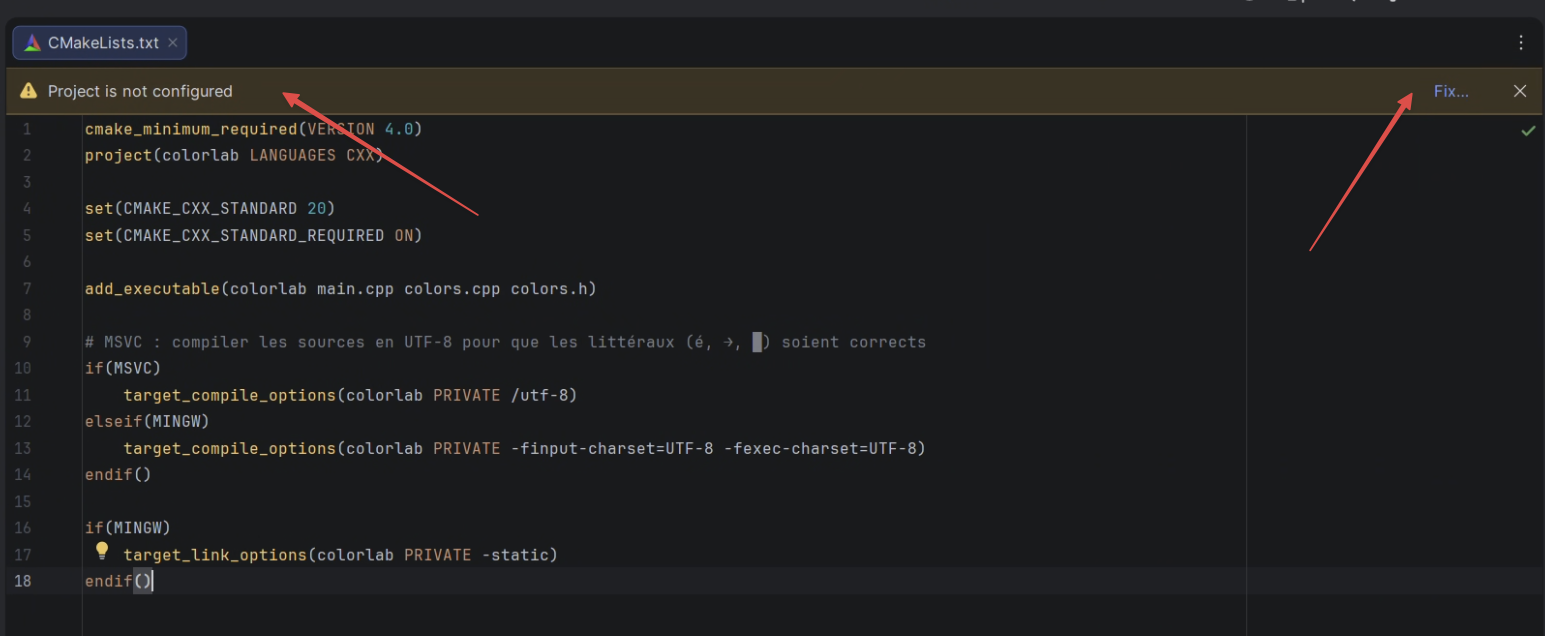The image size is (1545, 636).
Task: Click the elseif(MINGW) line
Action: point(147,422)
